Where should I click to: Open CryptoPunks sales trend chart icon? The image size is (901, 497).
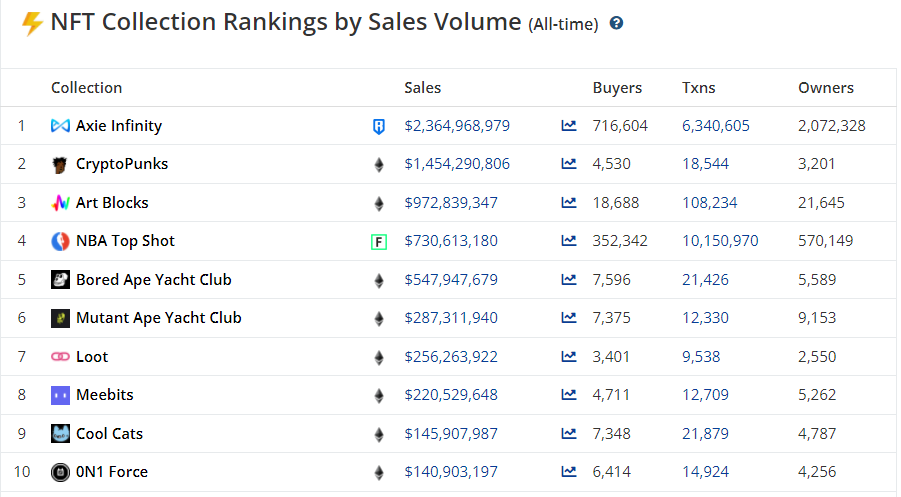click(x=569, y=164)
